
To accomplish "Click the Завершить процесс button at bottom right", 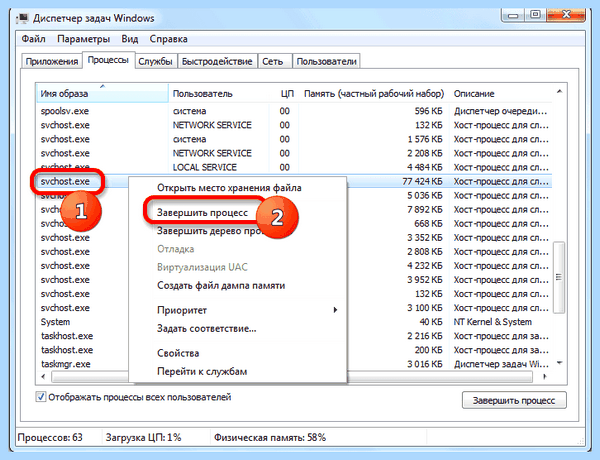I will (x=514, y=400).
